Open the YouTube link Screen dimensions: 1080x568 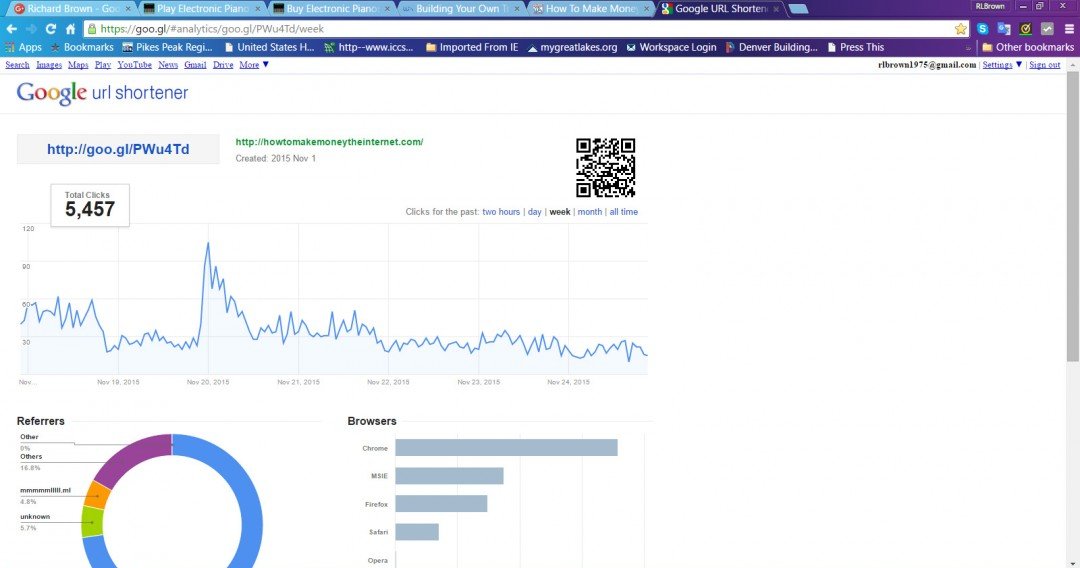(x=134, y=65)
